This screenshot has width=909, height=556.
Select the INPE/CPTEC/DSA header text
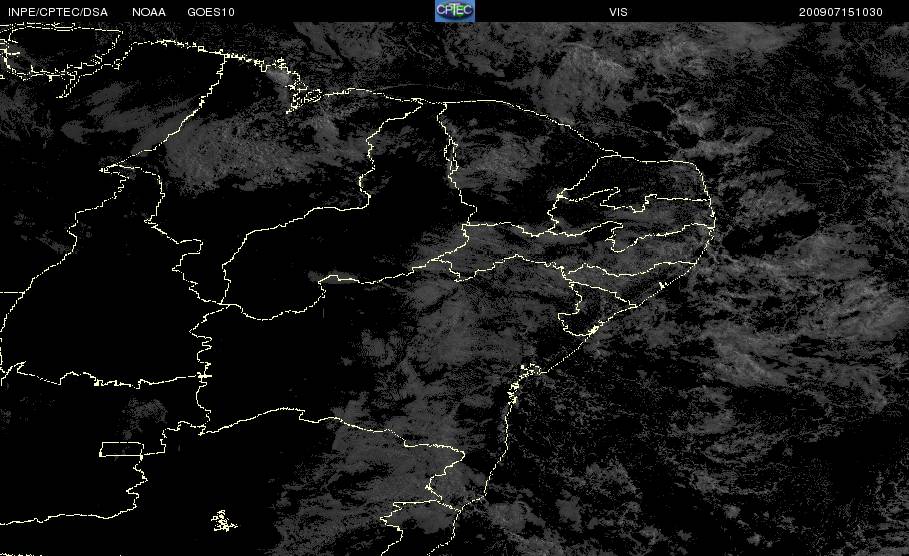tap(58, 12)
